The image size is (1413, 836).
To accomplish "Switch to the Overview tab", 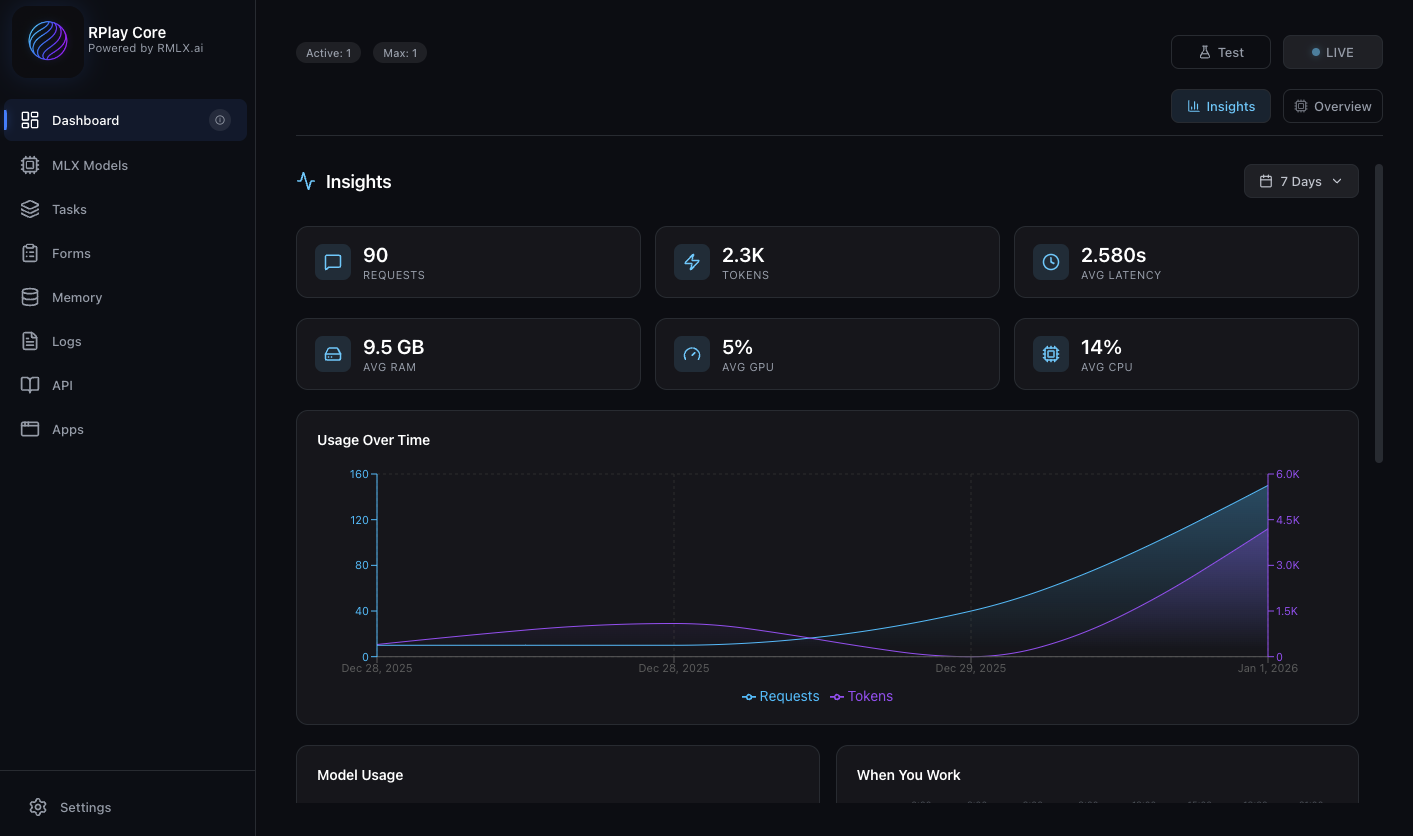I will 1332,105.
